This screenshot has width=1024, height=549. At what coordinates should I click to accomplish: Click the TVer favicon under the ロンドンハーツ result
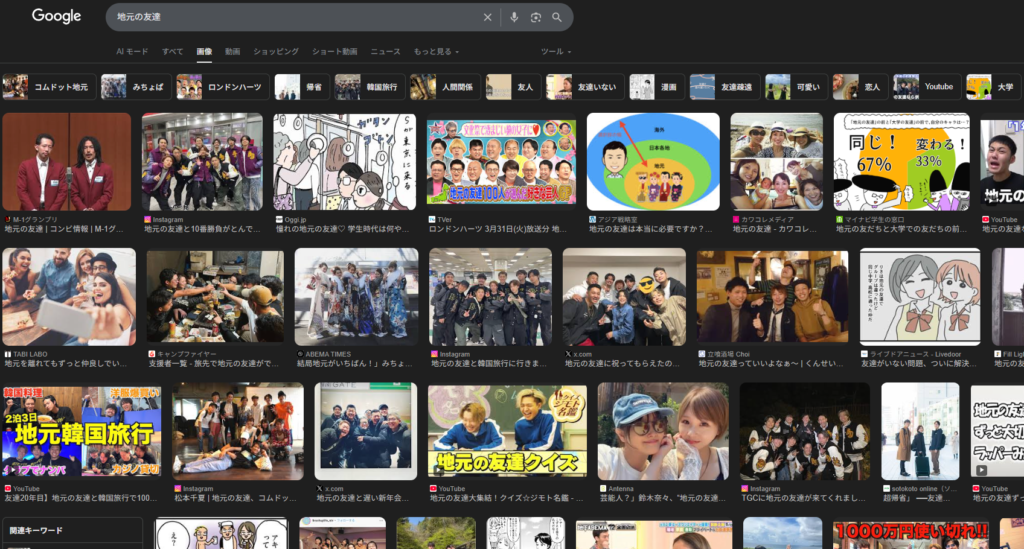pos(431,219)
